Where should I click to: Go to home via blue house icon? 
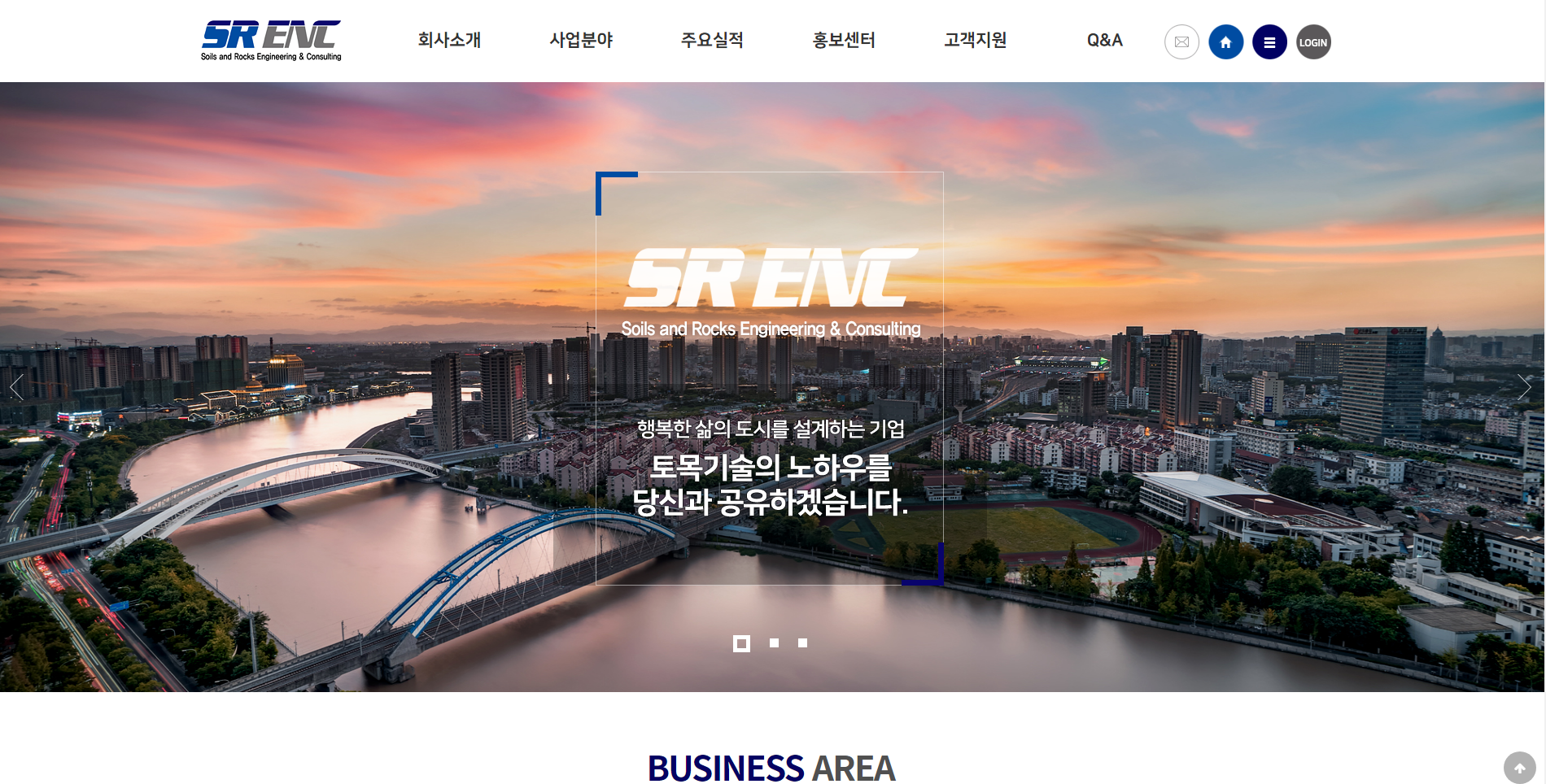1225,42
